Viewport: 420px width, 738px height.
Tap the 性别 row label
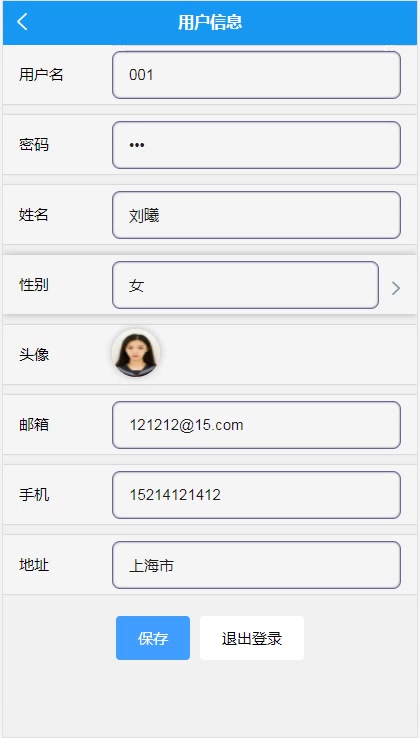34,285
